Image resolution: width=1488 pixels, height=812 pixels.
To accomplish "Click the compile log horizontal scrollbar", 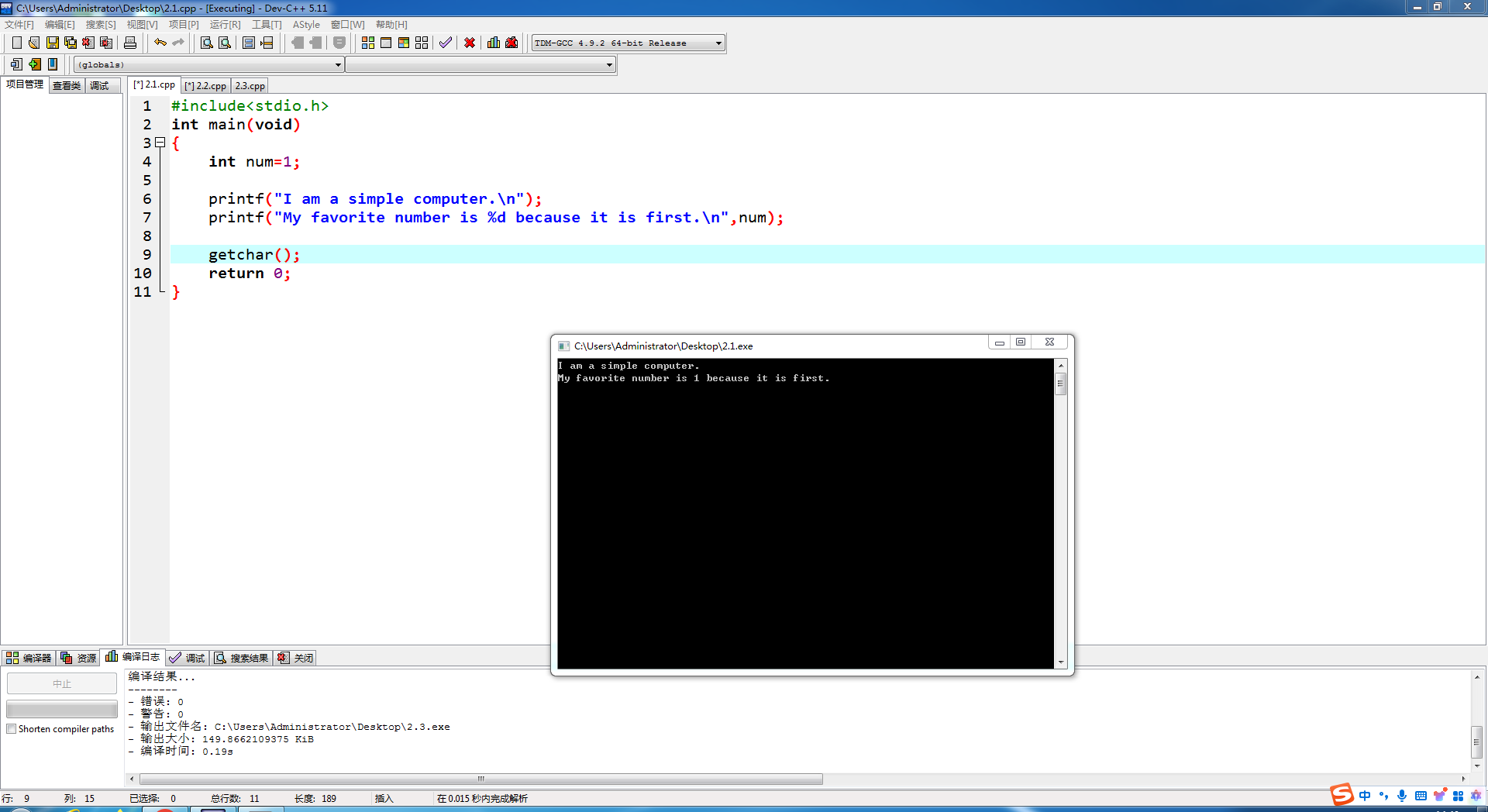I will tap(480, 779).
